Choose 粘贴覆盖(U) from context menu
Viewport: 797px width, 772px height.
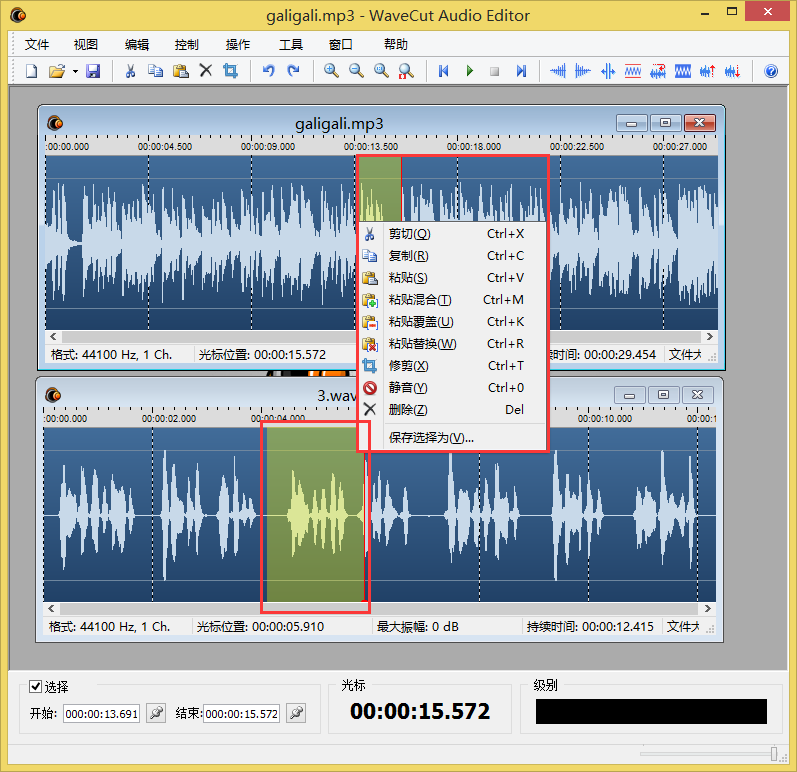(452, 322)
